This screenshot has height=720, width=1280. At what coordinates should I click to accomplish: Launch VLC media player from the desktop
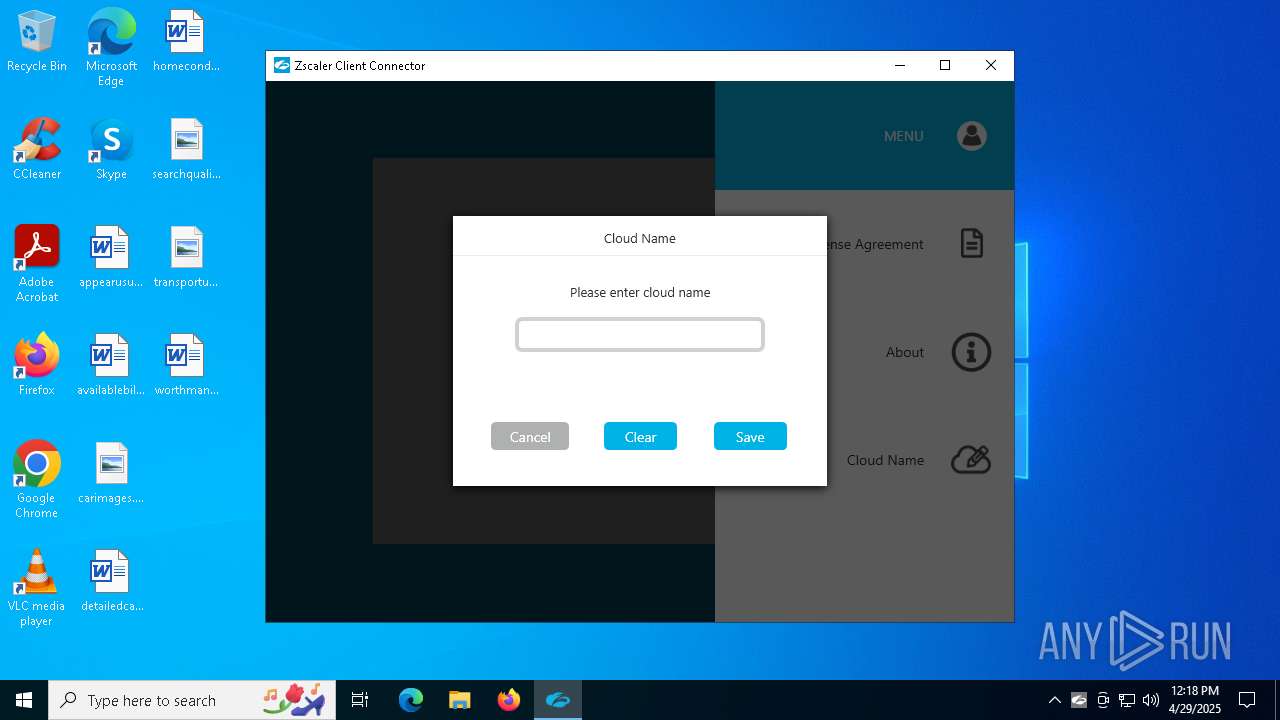coord(37,588)
